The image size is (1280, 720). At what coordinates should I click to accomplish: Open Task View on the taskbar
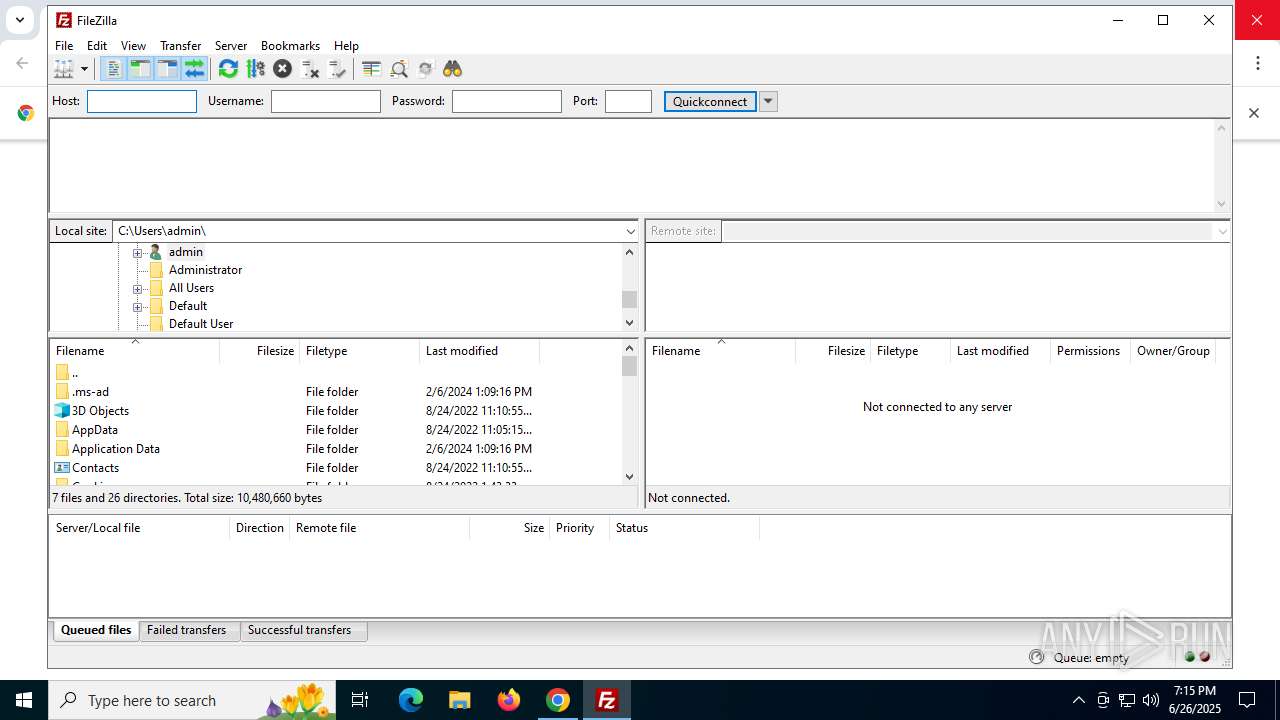[361, 700]
